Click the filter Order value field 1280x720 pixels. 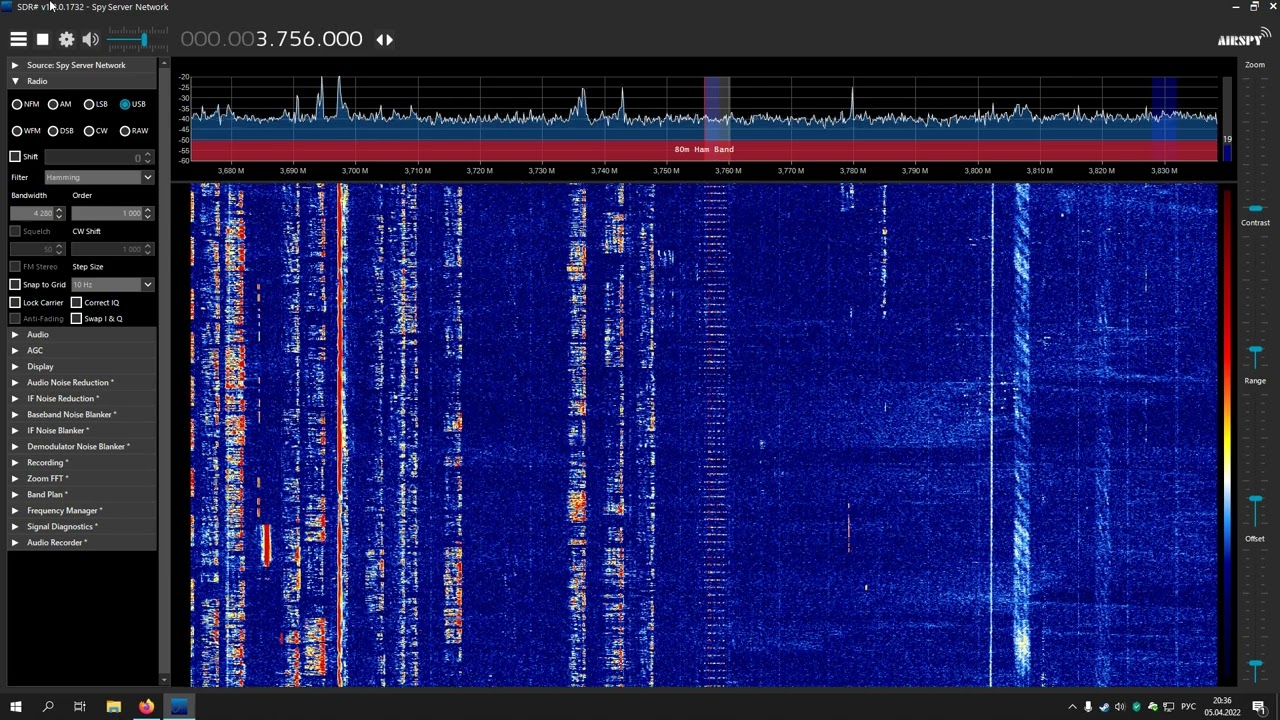[x=107, y=213]
